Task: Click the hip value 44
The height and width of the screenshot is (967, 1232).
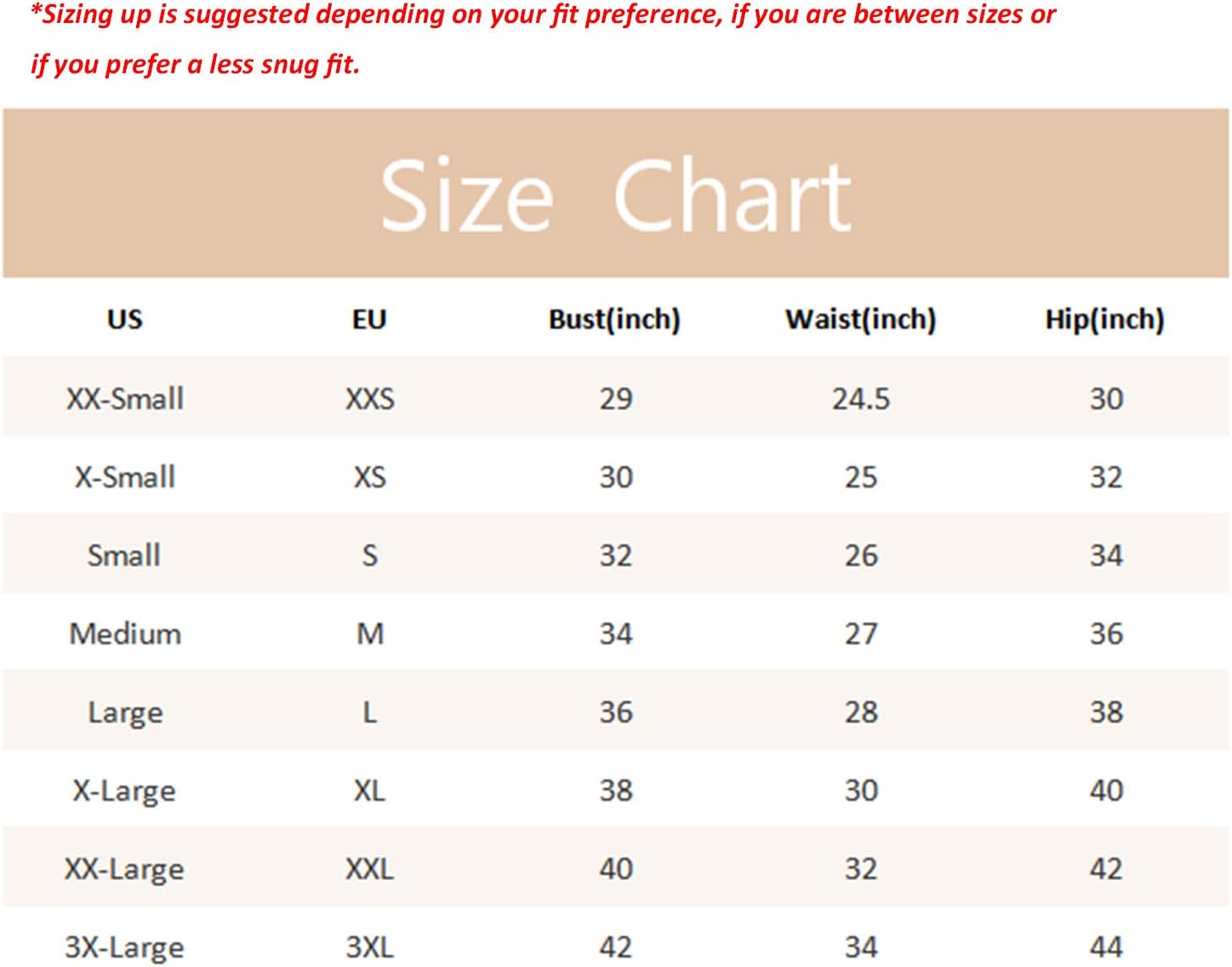Action: pyautogui.click(x=1106, y=947)
